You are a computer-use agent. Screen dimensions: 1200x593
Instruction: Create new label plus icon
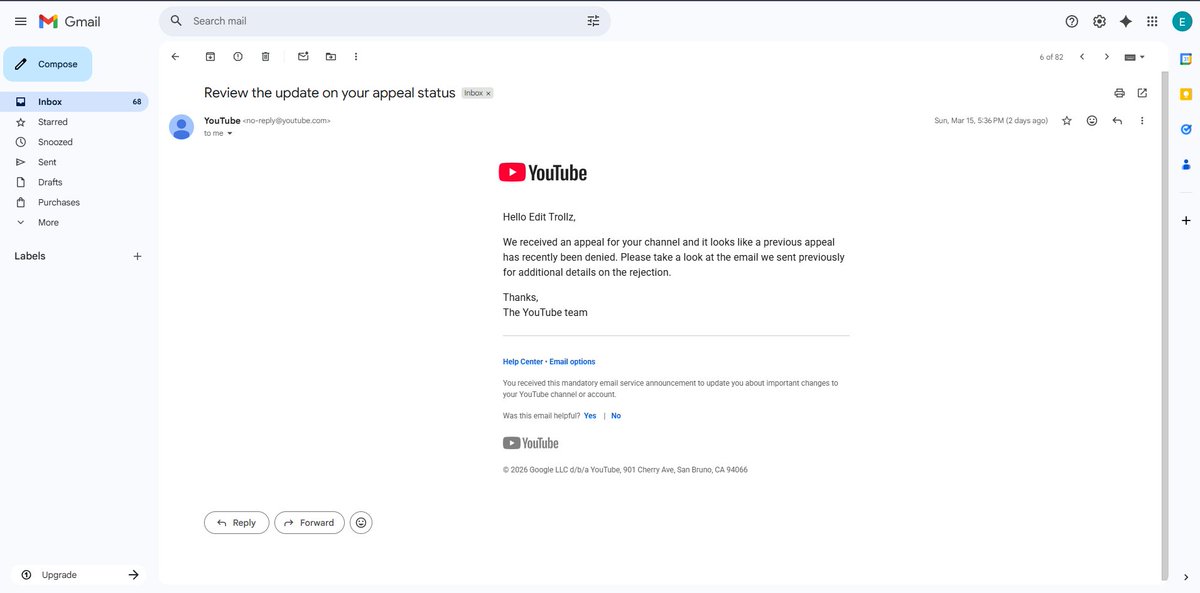(137, 256)
